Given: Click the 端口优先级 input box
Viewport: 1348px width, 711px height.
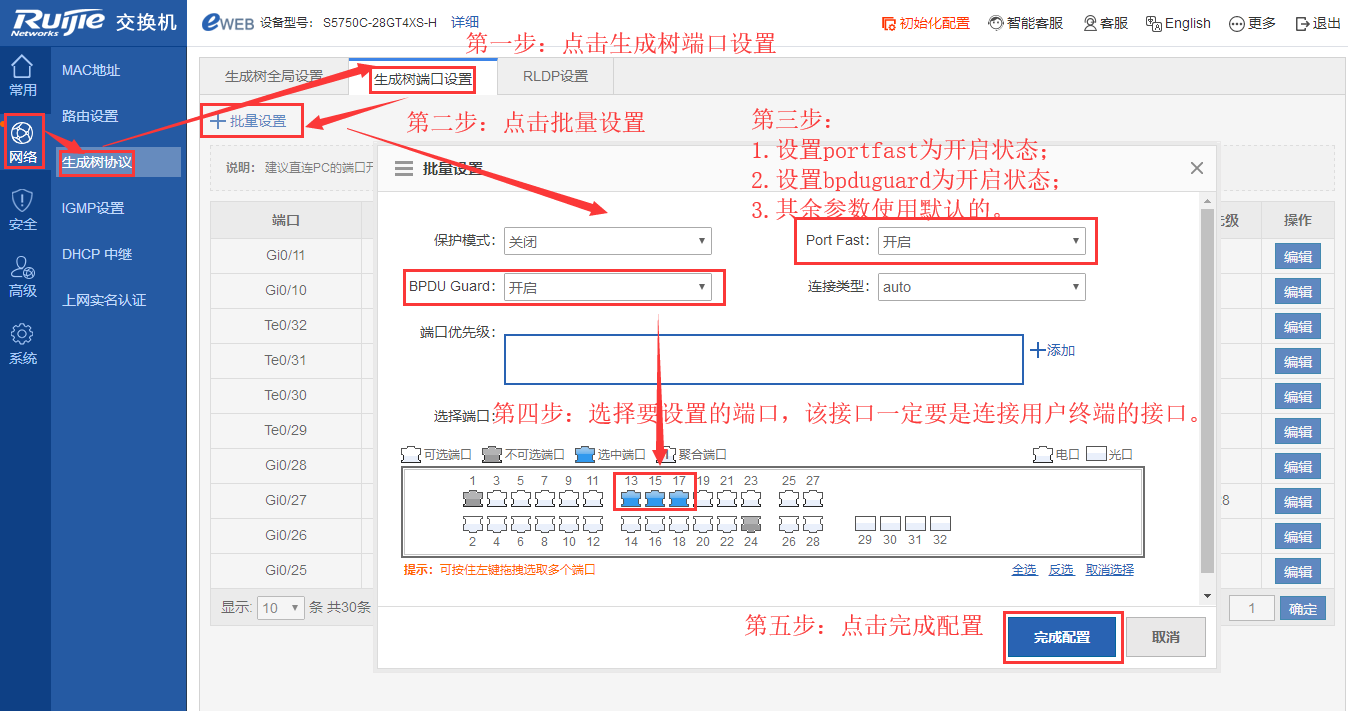Looking at the screenshot, I should tap(763, 359).
